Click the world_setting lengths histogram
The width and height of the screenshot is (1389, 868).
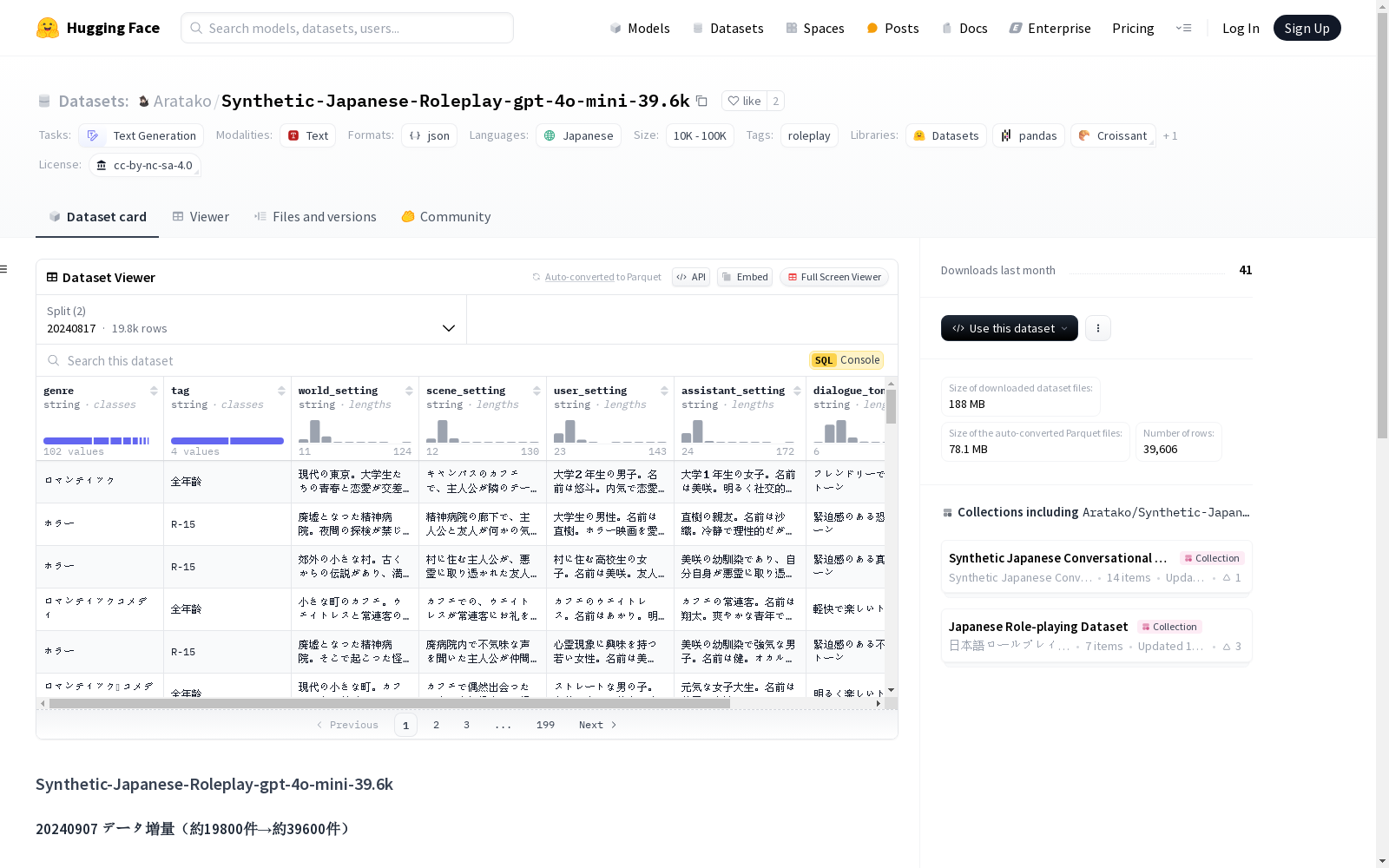pos(355,431)
